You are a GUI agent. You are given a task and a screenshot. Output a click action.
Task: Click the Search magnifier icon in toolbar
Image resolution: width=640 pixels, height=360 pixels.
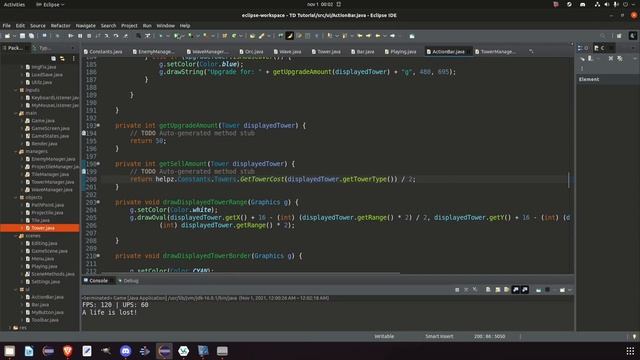(x=602, y=36)
